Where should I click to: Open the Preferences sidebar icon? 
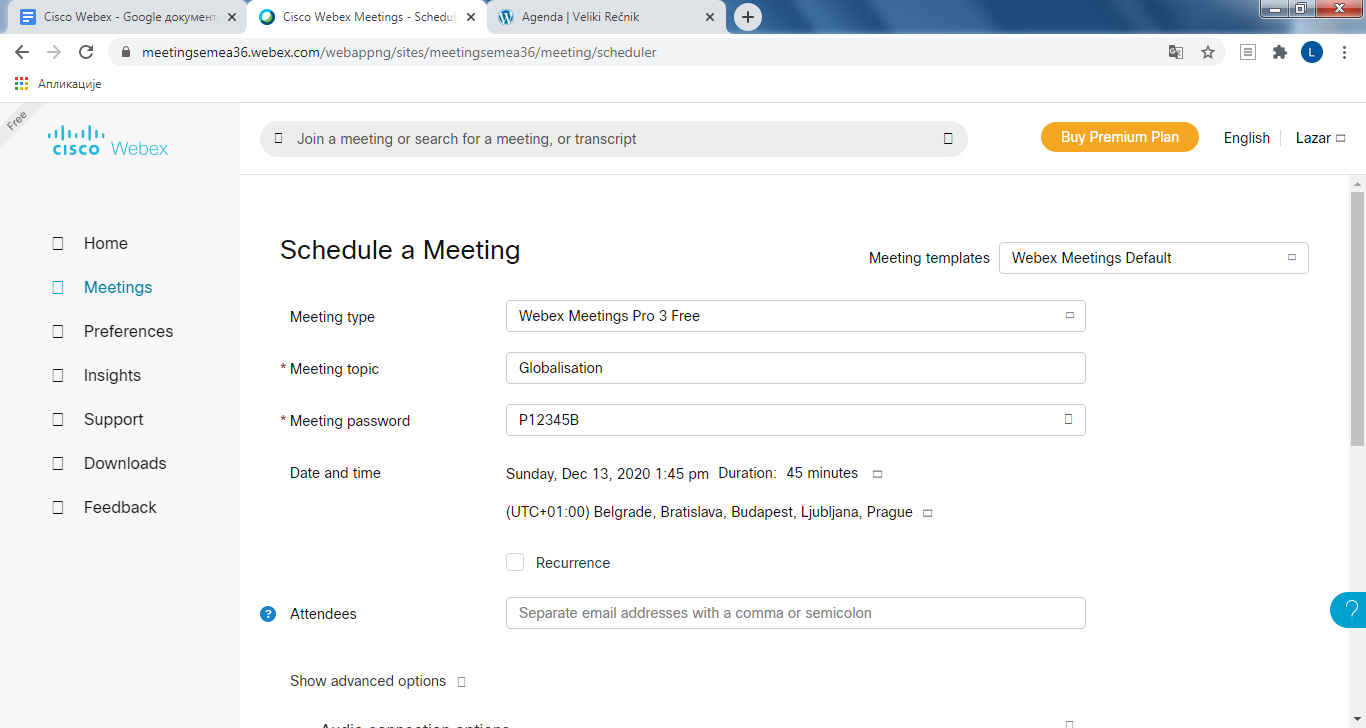tap(57, 331)
